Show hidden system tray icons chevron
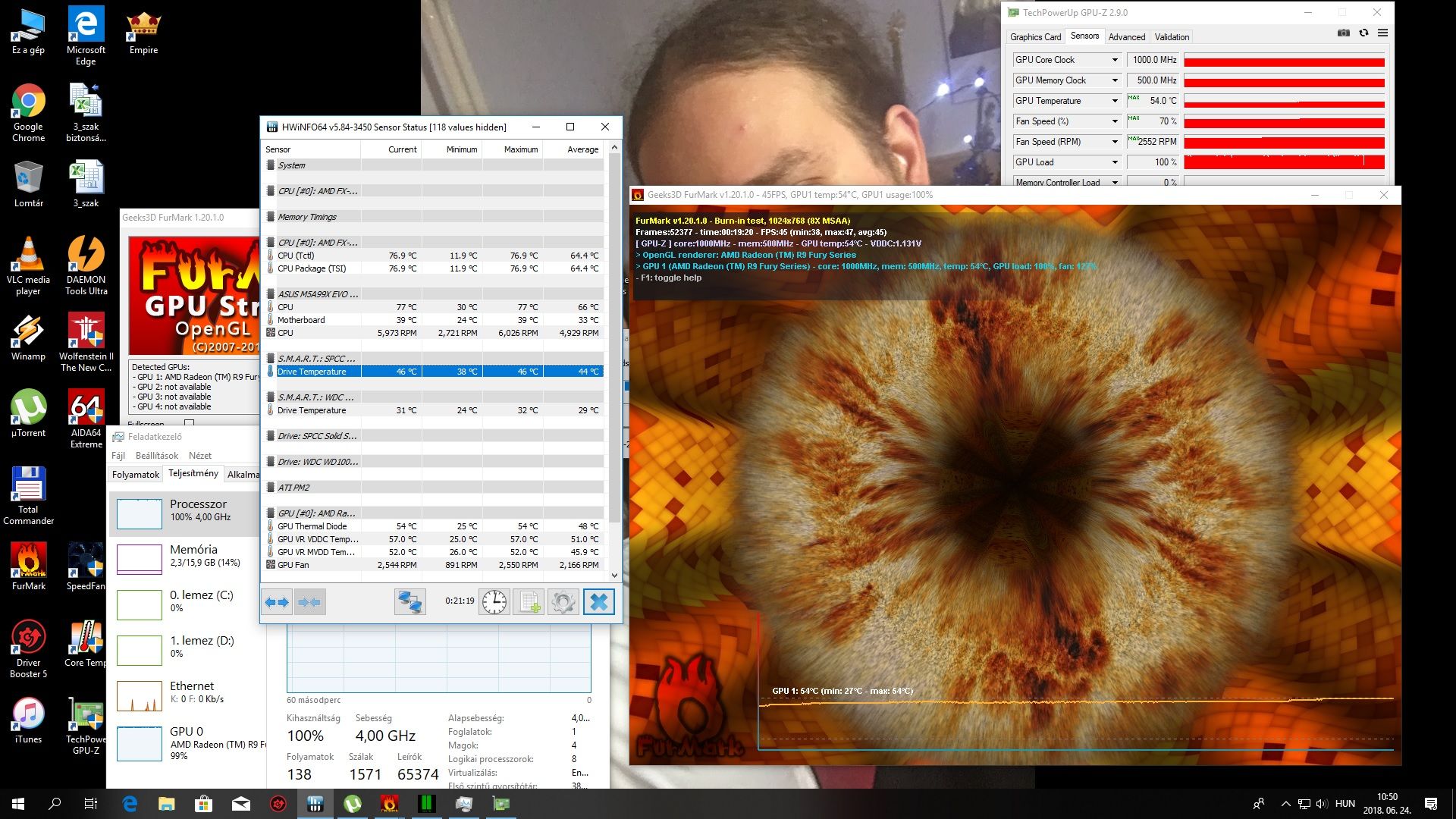This screenshot has width=1456, height=819. (x=1285, y=804)
